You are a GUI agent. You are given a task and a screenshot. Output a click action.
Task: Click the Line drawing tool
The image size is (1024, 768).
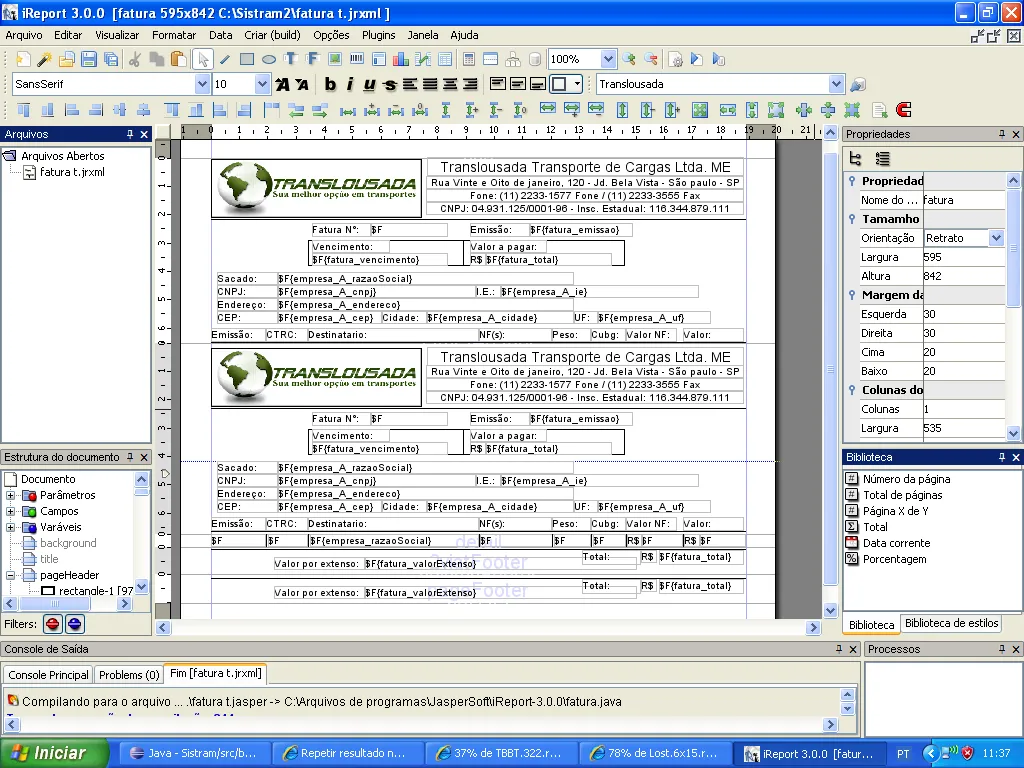pos(225,59)
